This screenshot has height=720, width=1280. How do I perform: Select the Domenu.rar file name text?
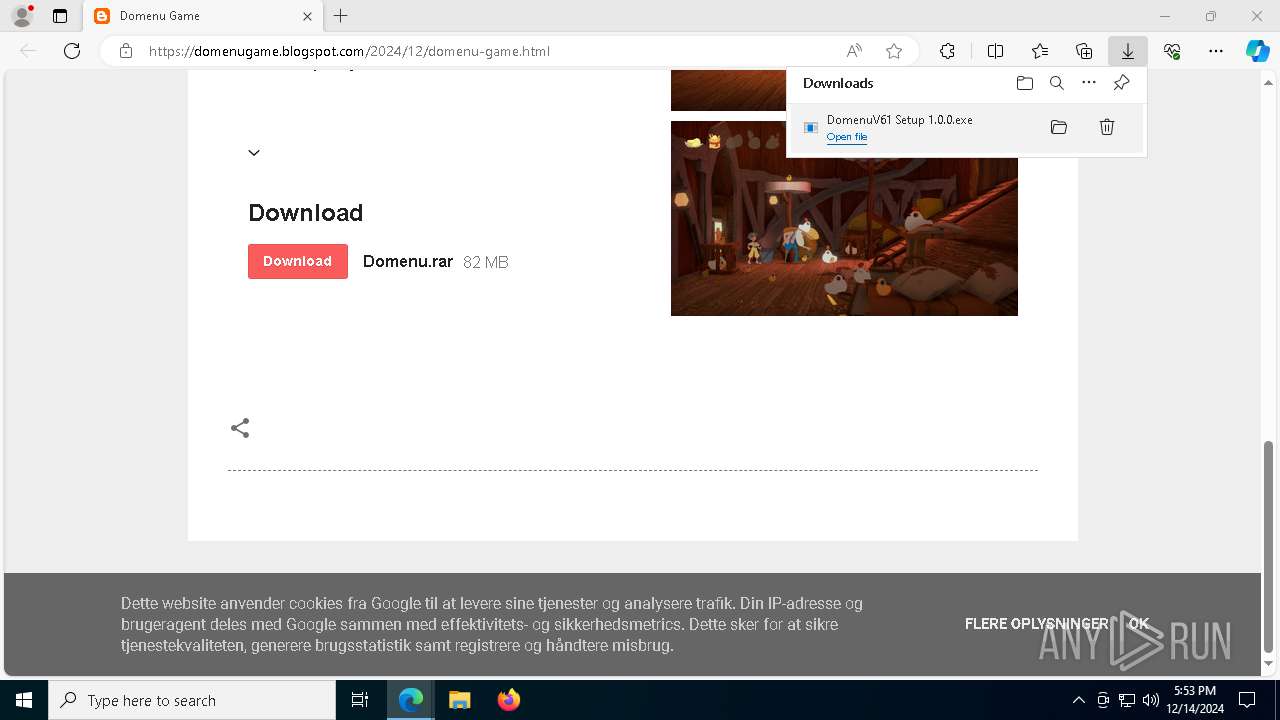408,262
